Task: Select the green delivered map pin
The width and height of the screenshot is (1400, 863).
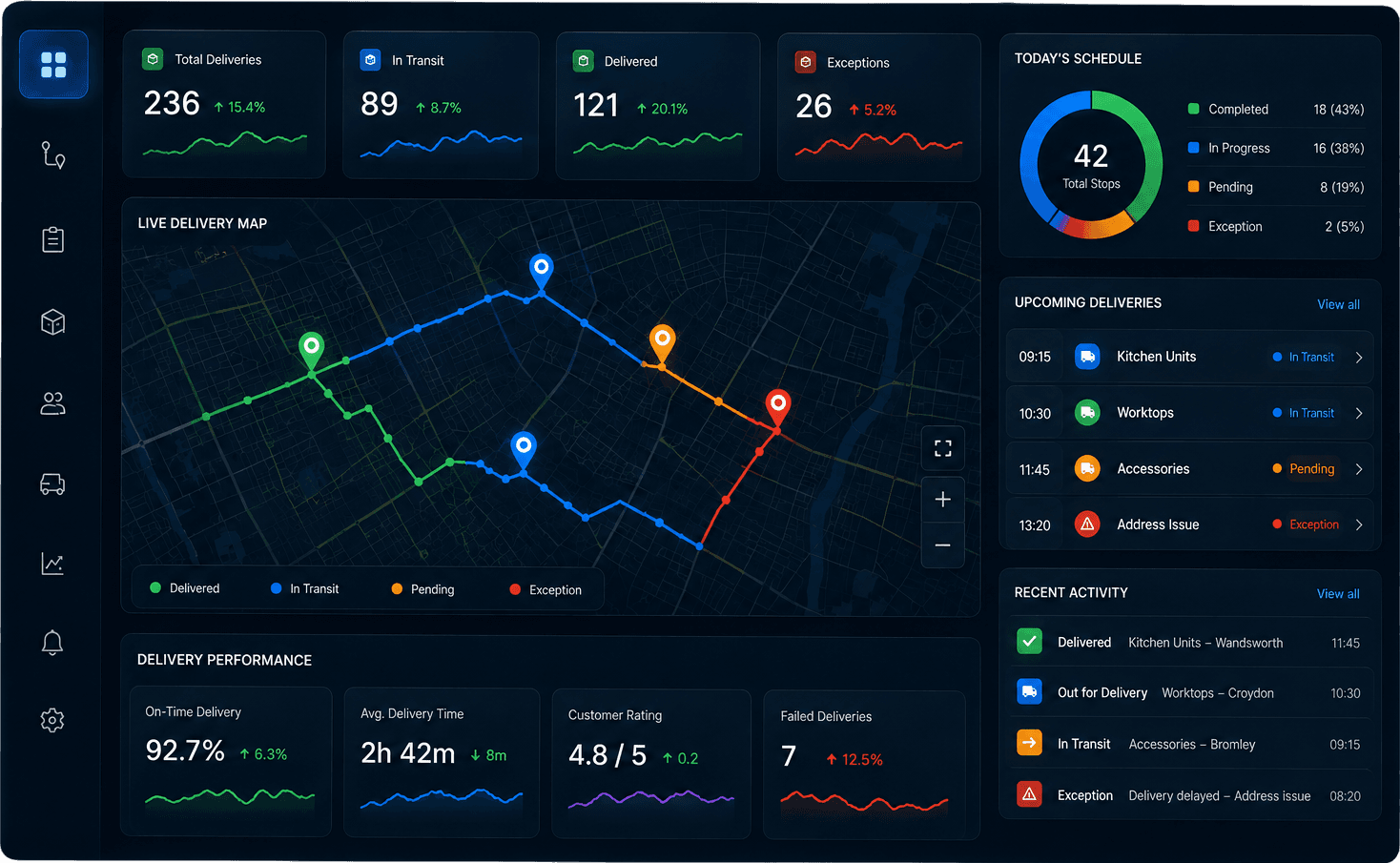Action: pyautogui.click(x=311, y=351)
